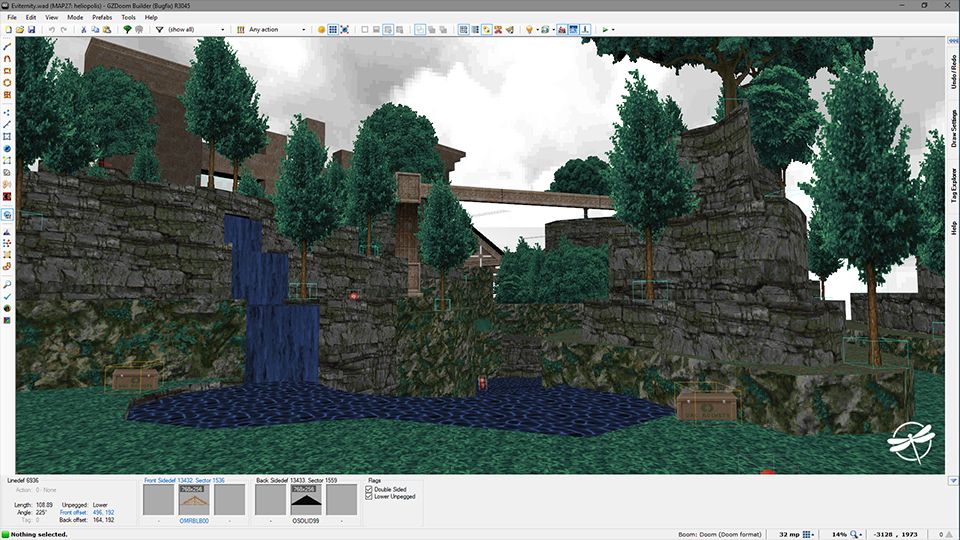Uncheck the Double Sided flag
The width and height of the screenshot is (960, 540).
tap(372, 489)
